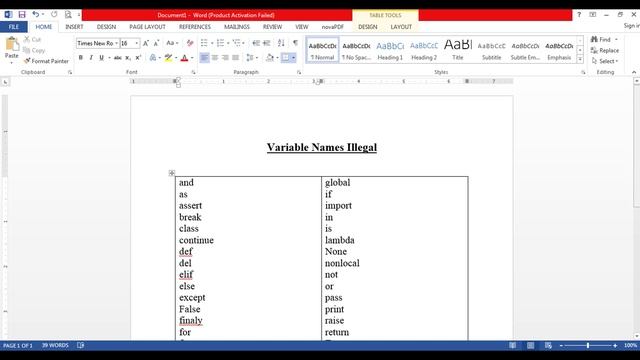Decrease font size with Shrink Font
This screenshot has height=360, width=640.
156,43
